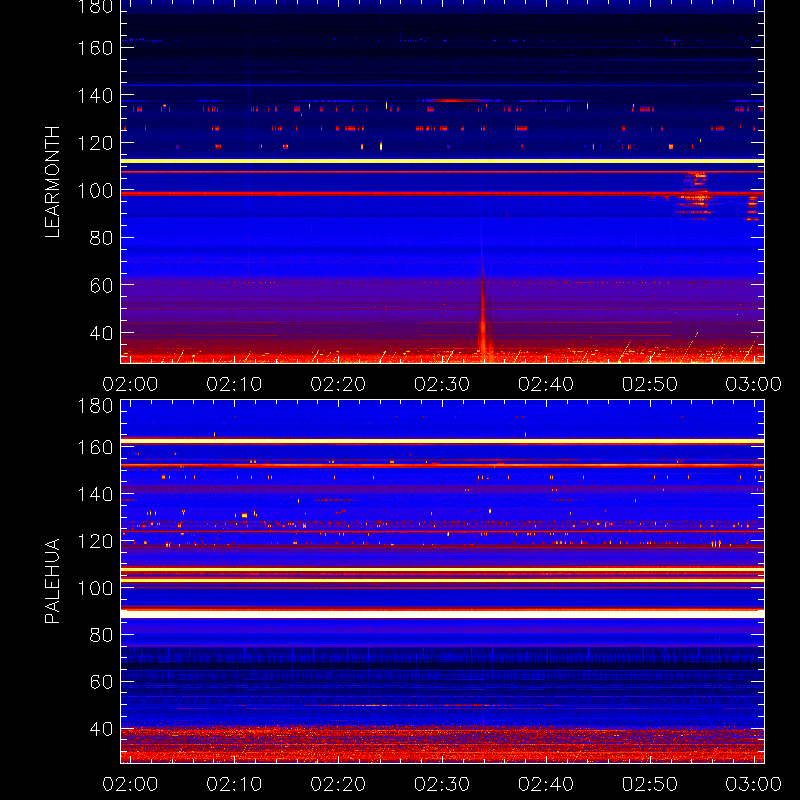The image size is (800, 800).
Task: Pick the 80 frequency label on the Learmonth axis
Action: coord(101,238)
